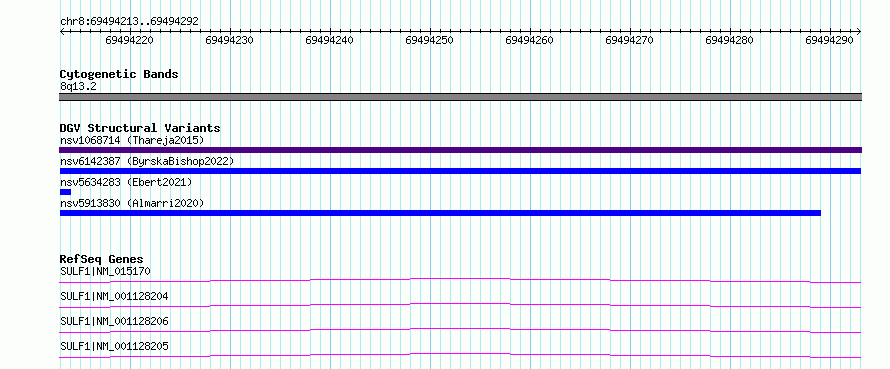Click the magenta SULF1|NM_001128206 intron line
Viewport: 890px width, 369px height.
pos(460,330)
